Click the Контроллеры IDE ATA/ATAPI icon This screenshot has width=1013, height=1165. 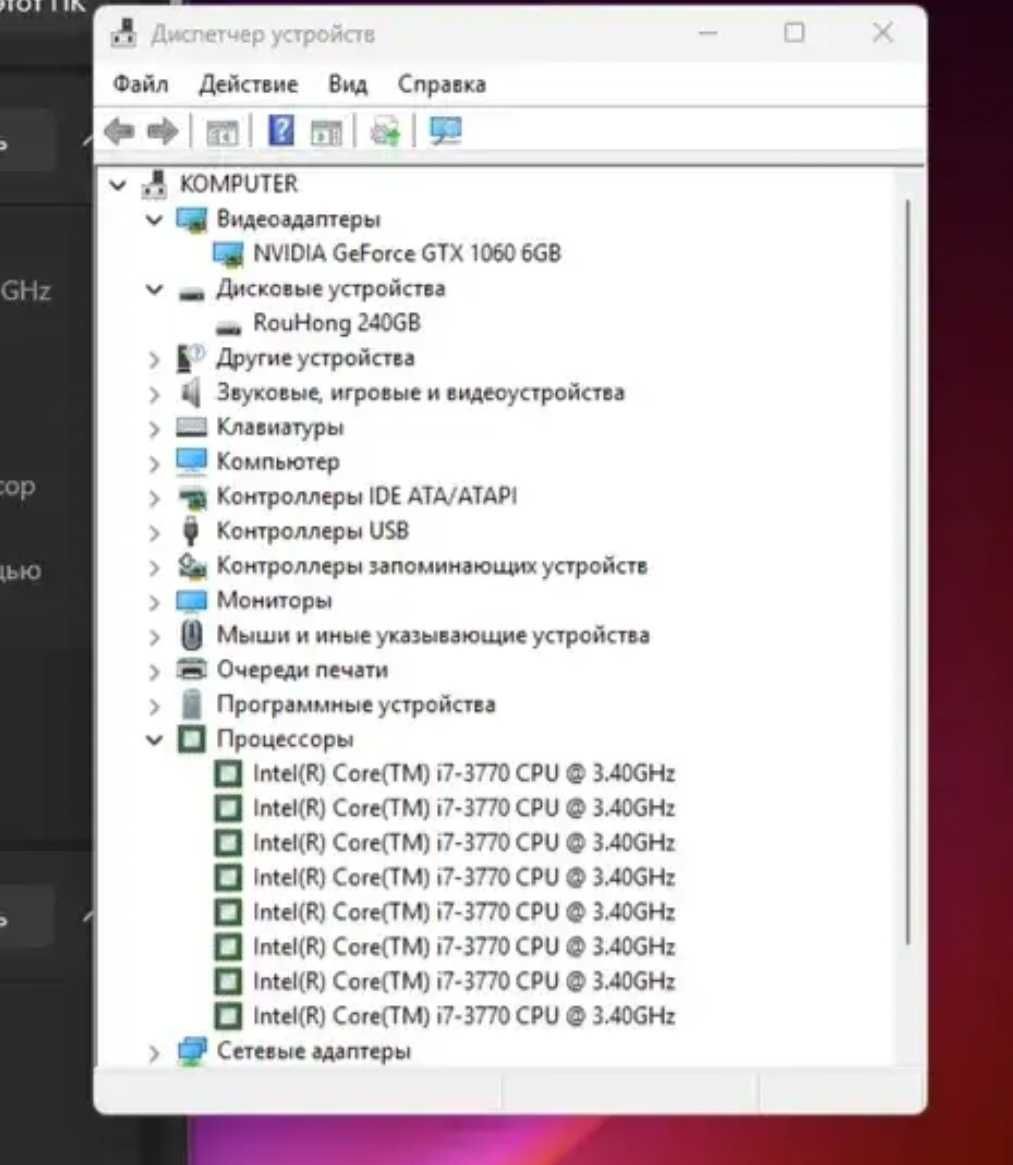(x=192, y=497)
